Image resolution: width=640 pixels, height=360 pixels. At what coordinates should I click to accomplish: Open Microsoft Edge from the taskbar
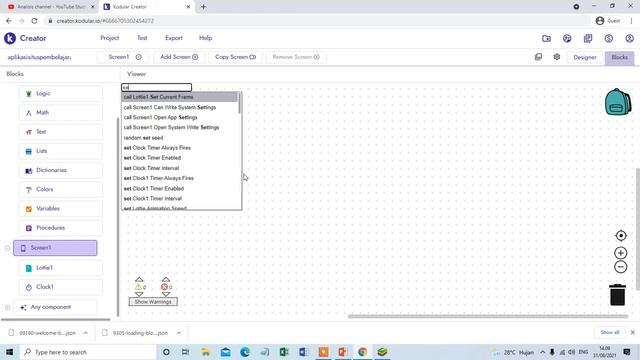[x=245, y=352]
